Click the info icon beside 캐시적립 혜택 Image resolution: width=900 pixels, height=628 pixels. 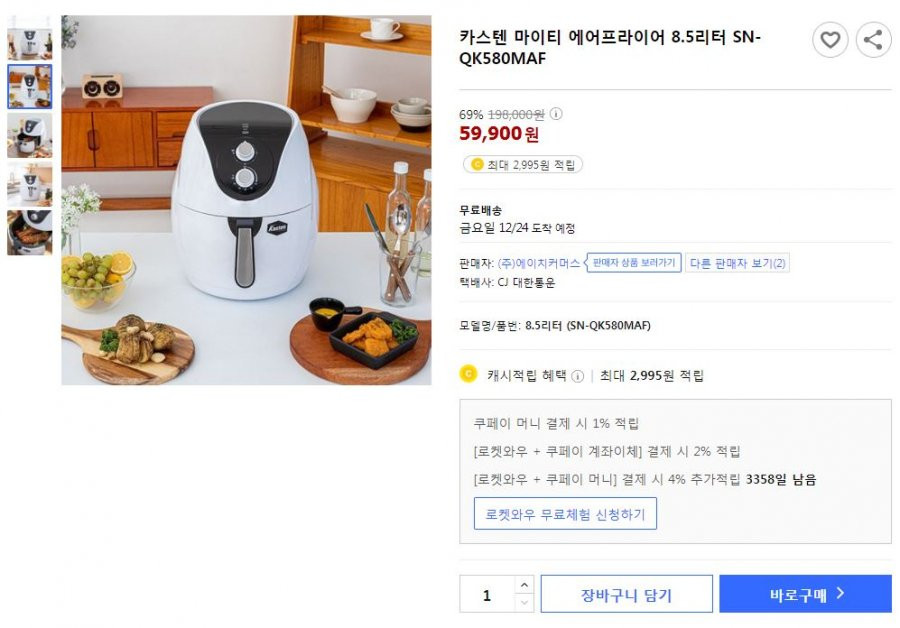pyautogui.click(x=577, y=376)
